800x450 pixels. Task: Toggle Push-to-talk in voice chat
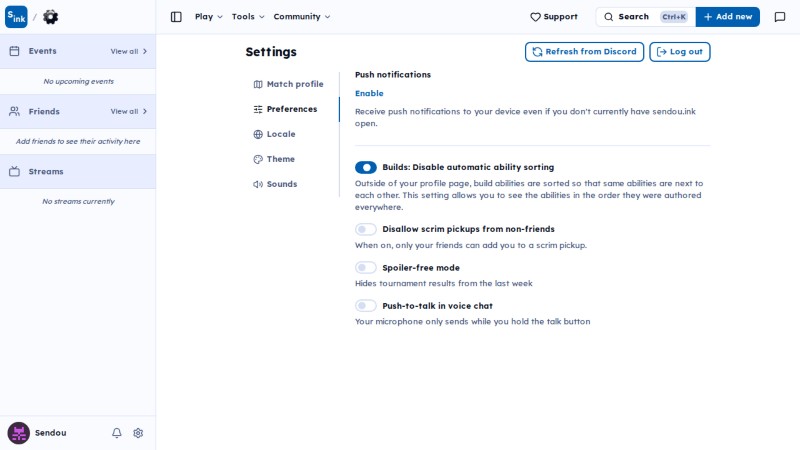366,306
